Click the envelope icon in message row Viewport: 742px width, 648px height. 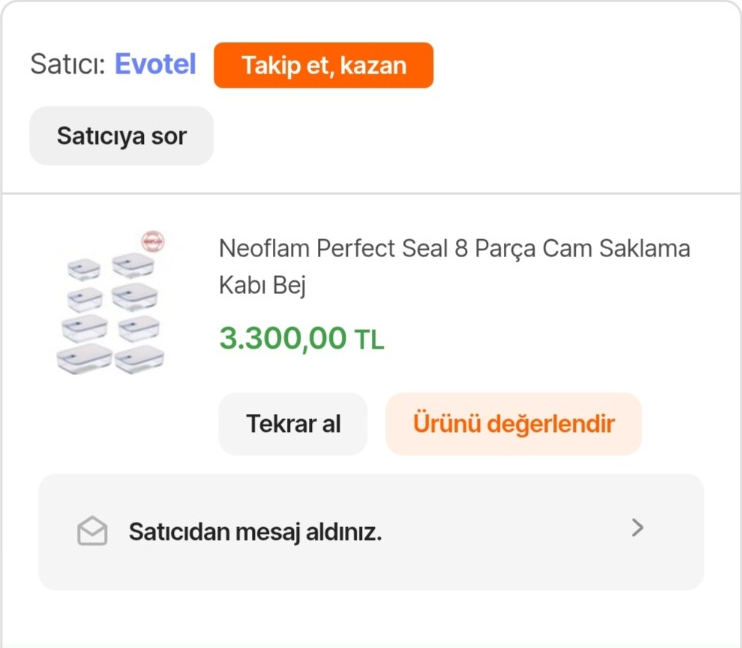[x=92, y=531]
